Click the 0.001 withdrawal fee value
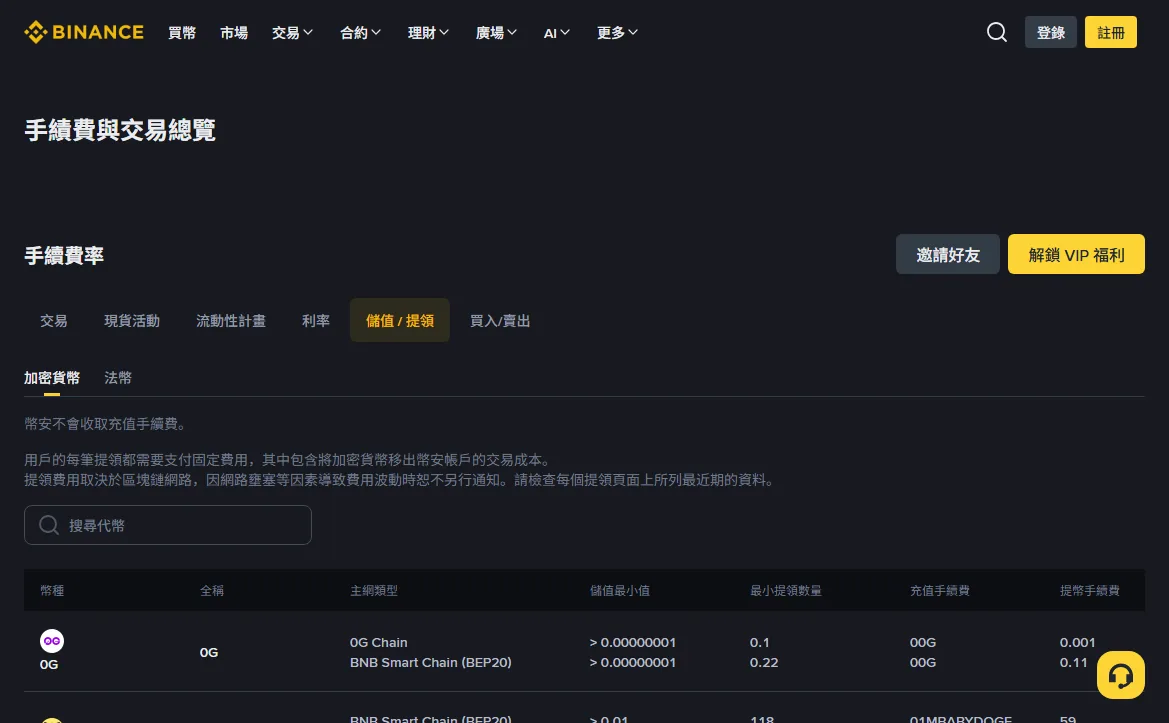Image resolution: width=1169 pixels, height=723 pixels. point(1077,643)
